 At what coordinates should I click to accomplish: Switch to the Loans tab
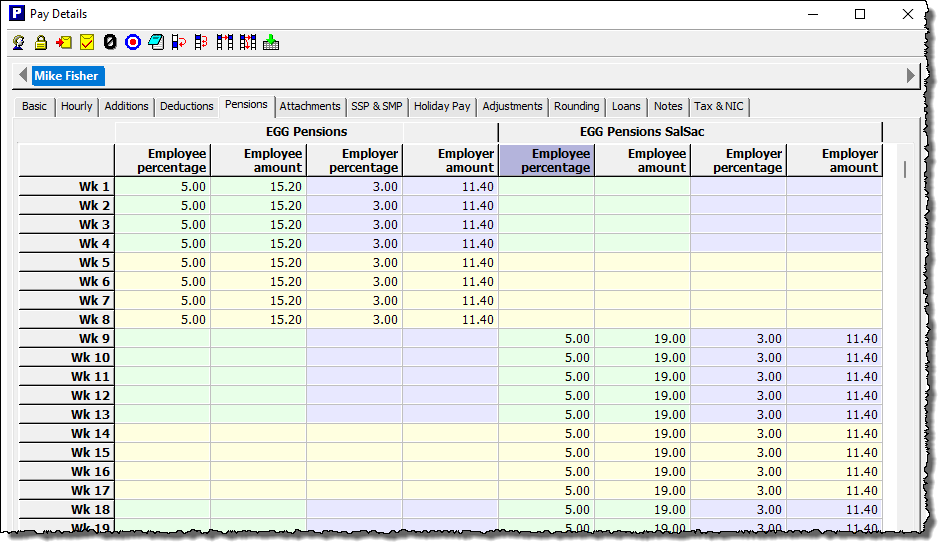pyautogui.click(x=626, y=106)
